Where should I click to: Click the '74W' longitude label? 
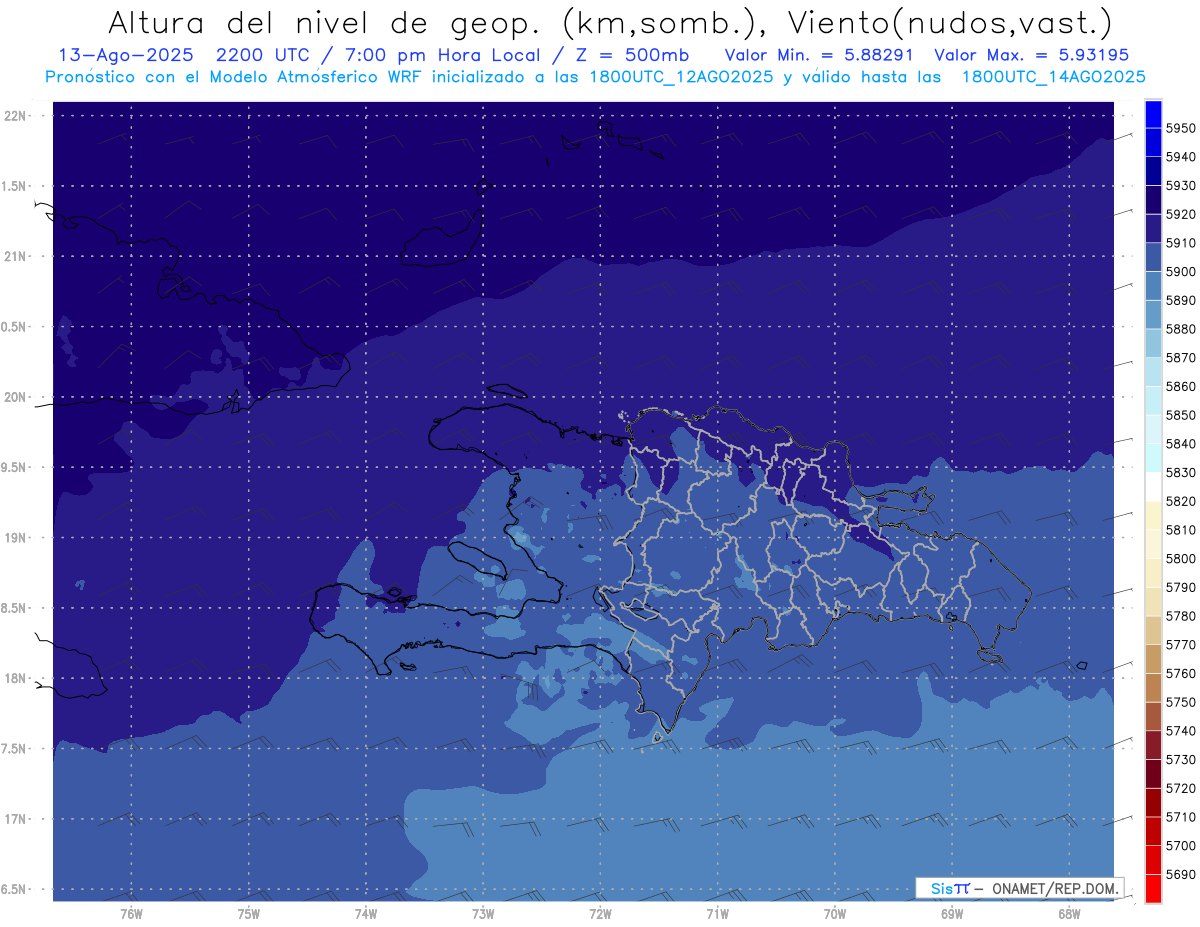[x=365, y=913]
